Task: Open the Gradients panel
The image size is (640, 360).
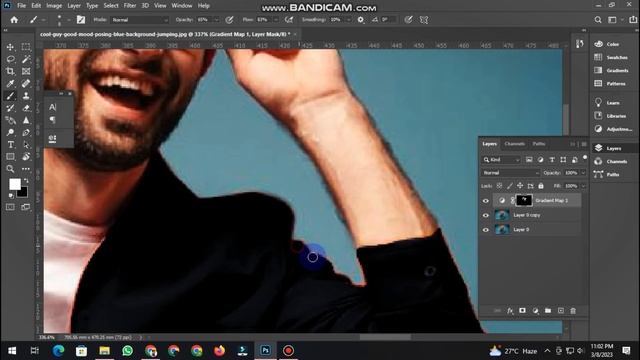Action: coord(612,70)
